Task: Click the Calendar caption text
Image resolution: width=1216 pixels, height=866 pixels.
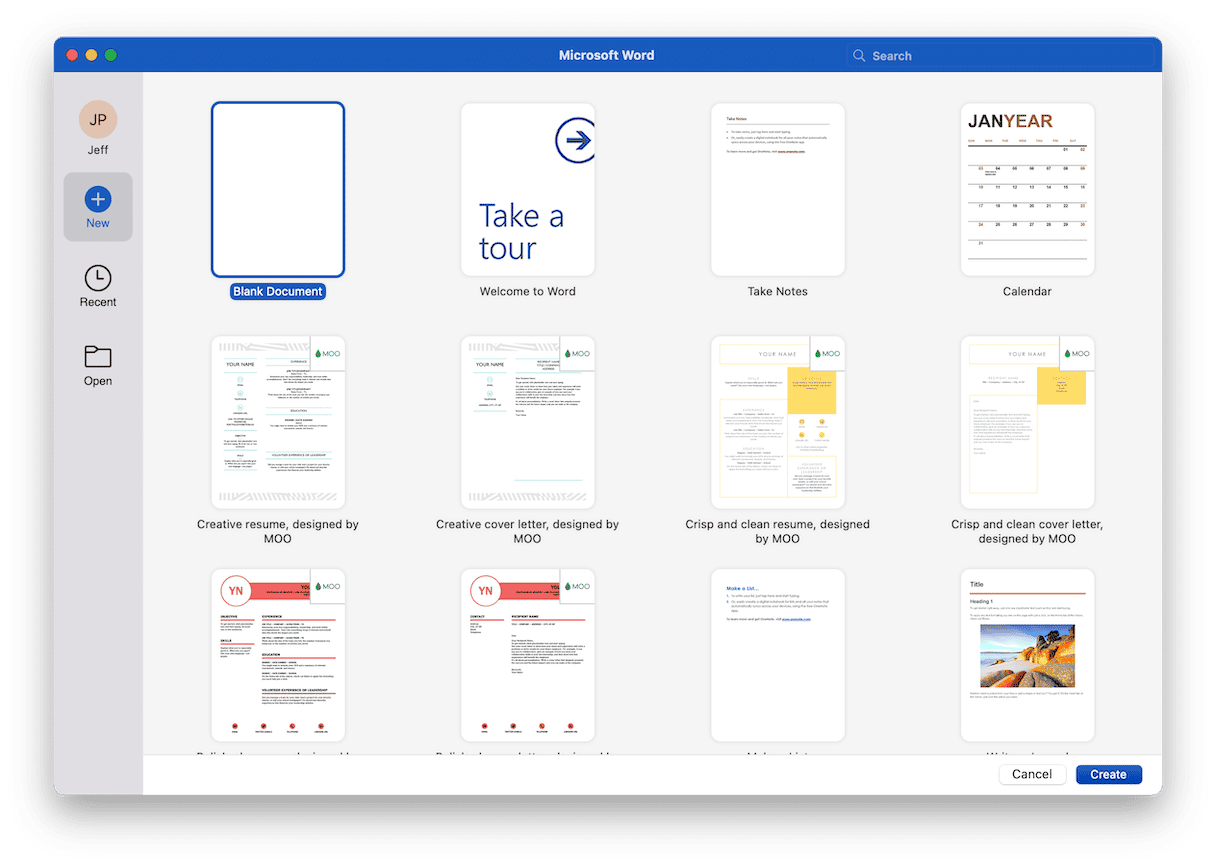Action: point(1028,292)
